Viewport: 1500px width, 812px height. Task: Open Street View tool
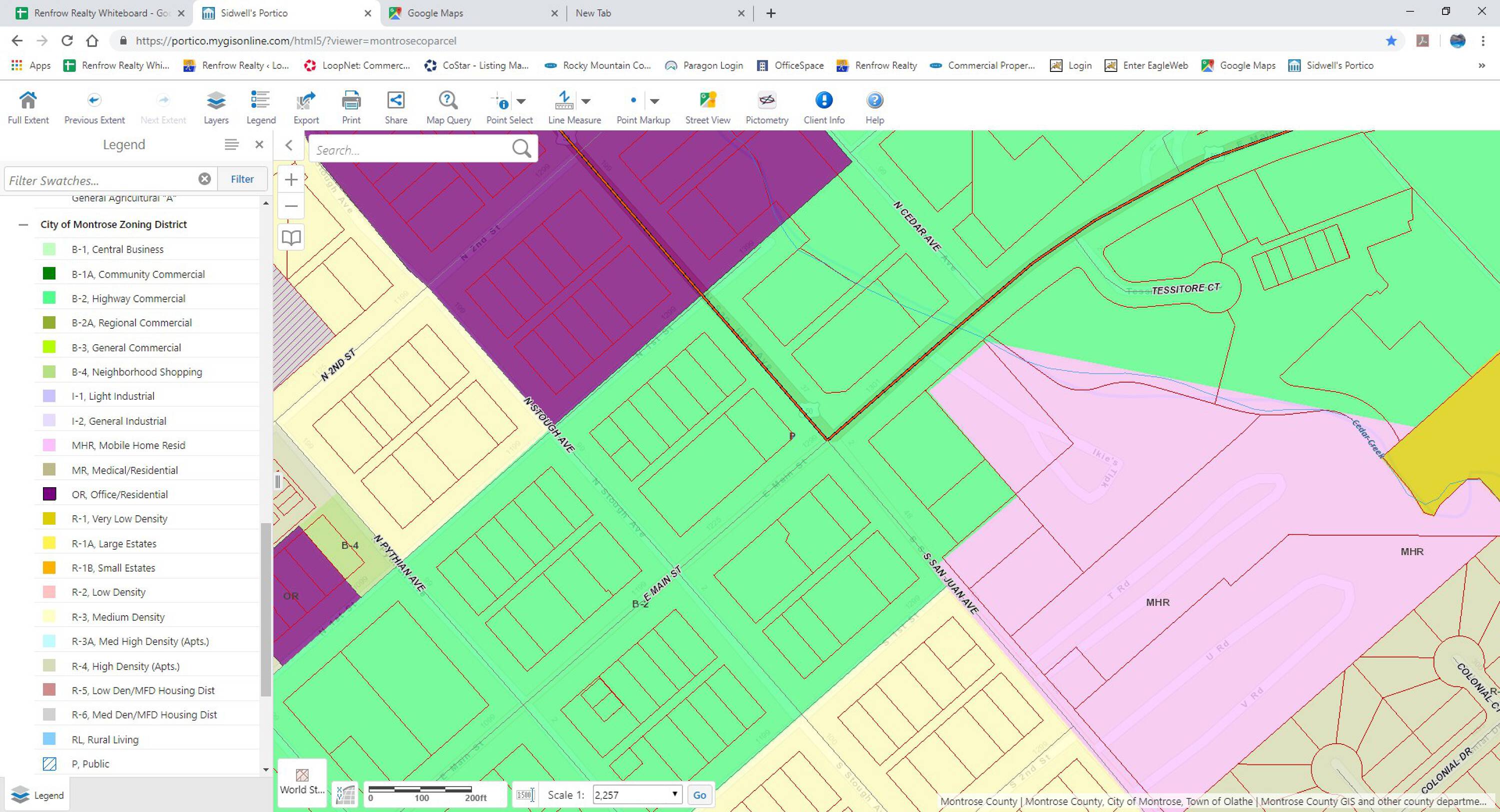707,108
